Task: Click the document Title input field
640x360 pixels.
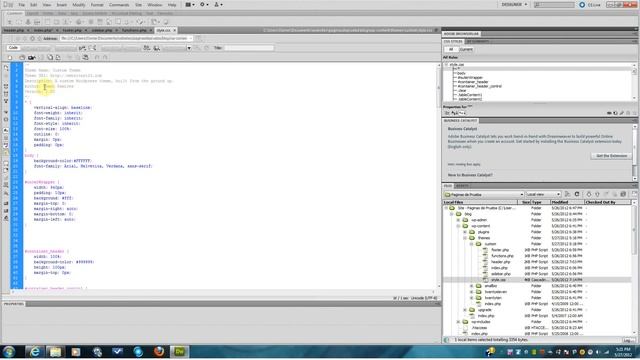Action: [249, 48]
